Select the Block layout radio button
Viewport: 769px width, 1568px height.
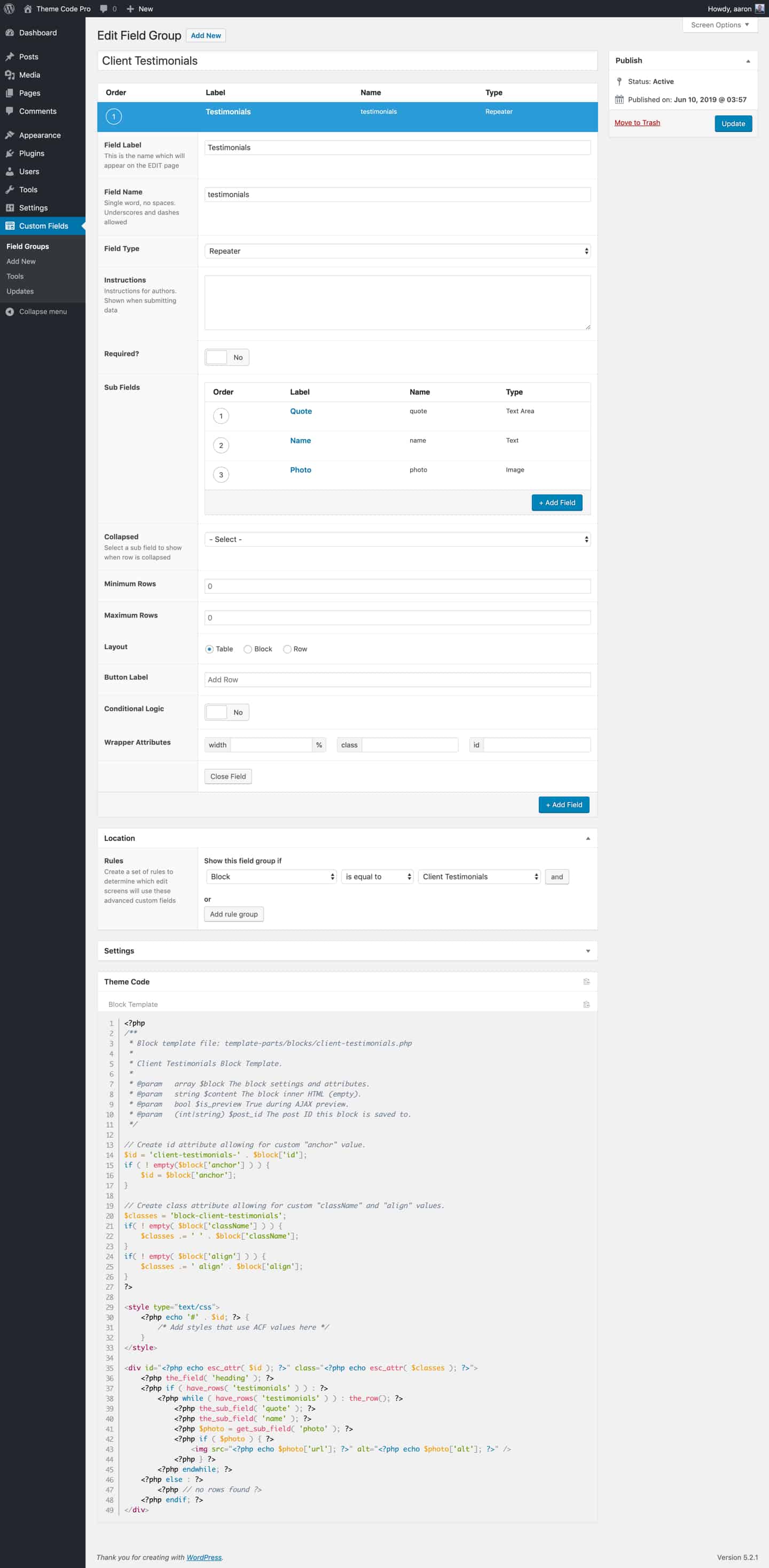(248, 649)
